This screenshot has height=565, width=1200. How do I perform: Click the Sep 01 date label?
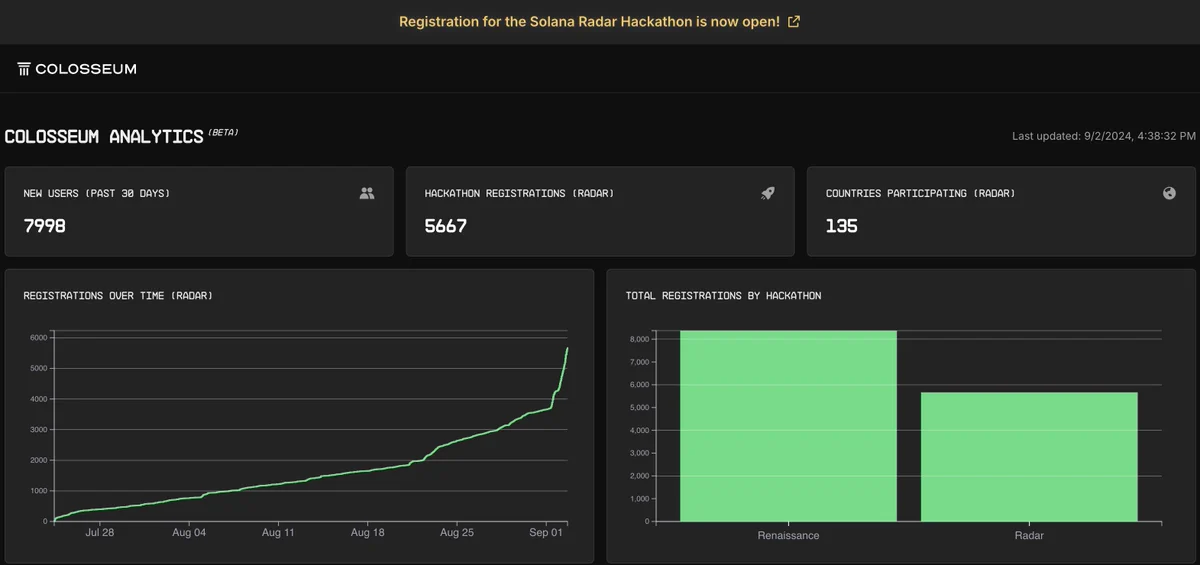[x=546, y=533]
